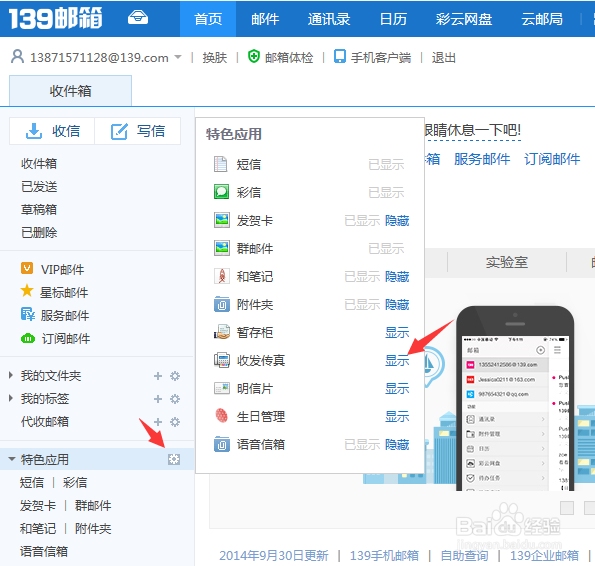Click the user avatar icon beside email address
This screenshot has width=595, height=566.
click(17, 57)
